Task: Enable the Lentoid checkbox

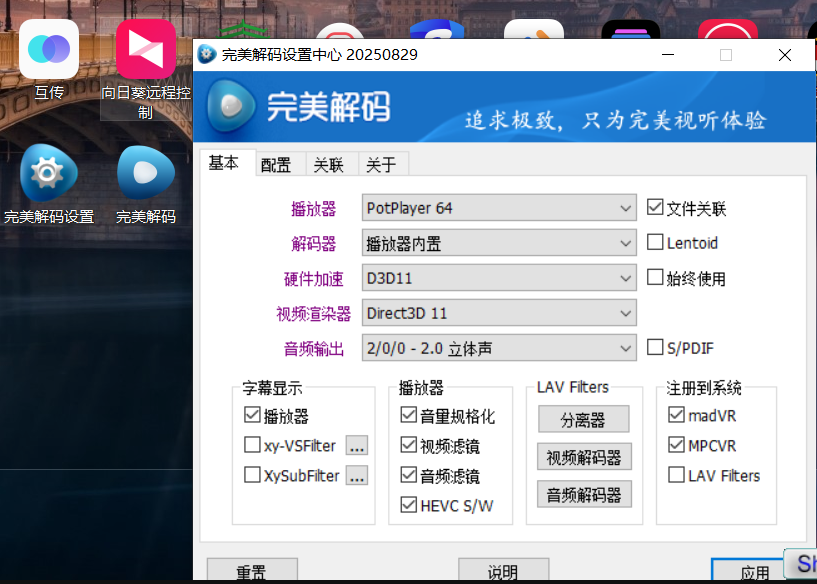Action: click(655, 242)
